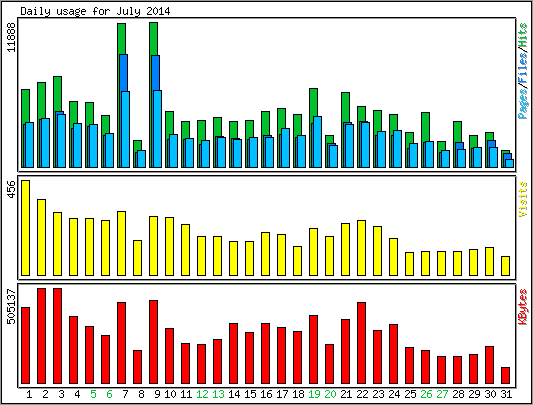Click green weekend day label 5
Image resolution: width=533 pixels, height=405 pixels.
(93, 394)
